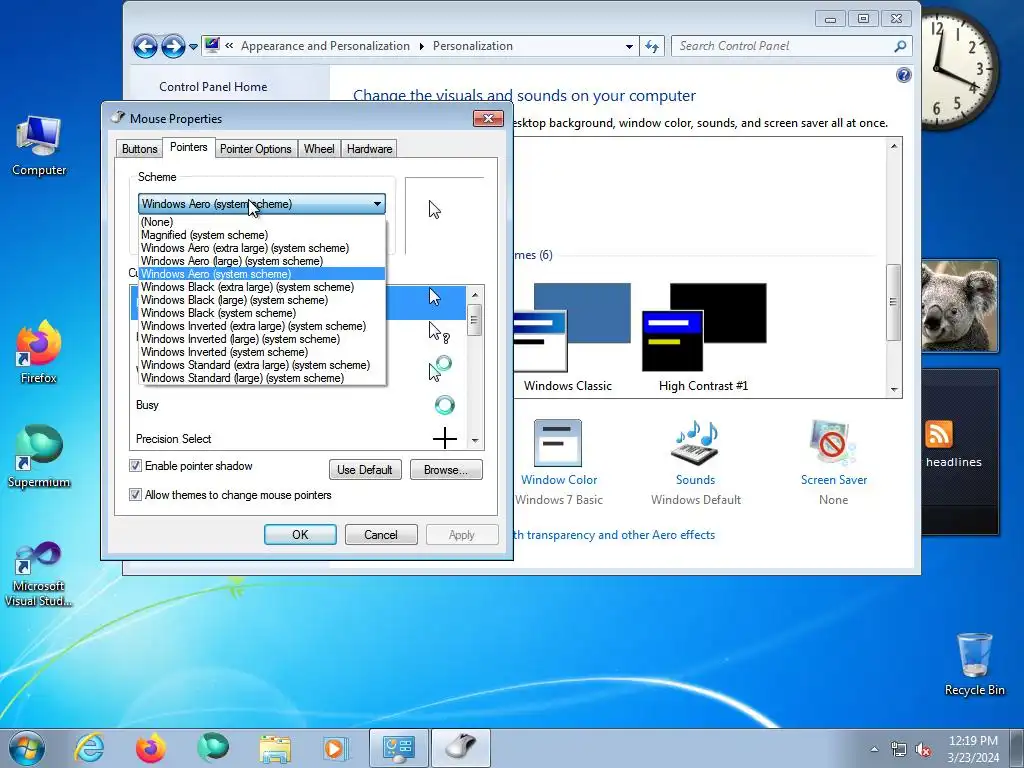The height and width of the screenshot is (768, 1024).
Task: Click Personalization in the breadcrumb
Action: tap(472, 46)
